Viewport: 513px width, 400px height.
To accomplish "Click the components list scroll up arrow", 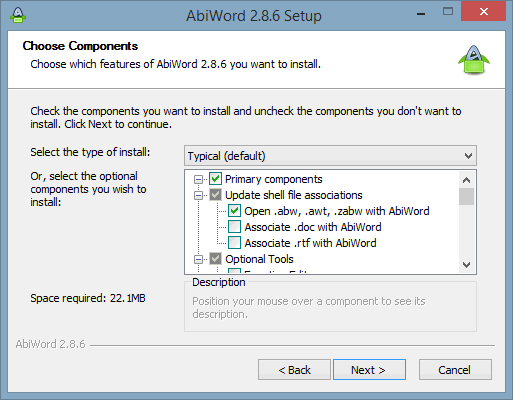I will [467, 180].
